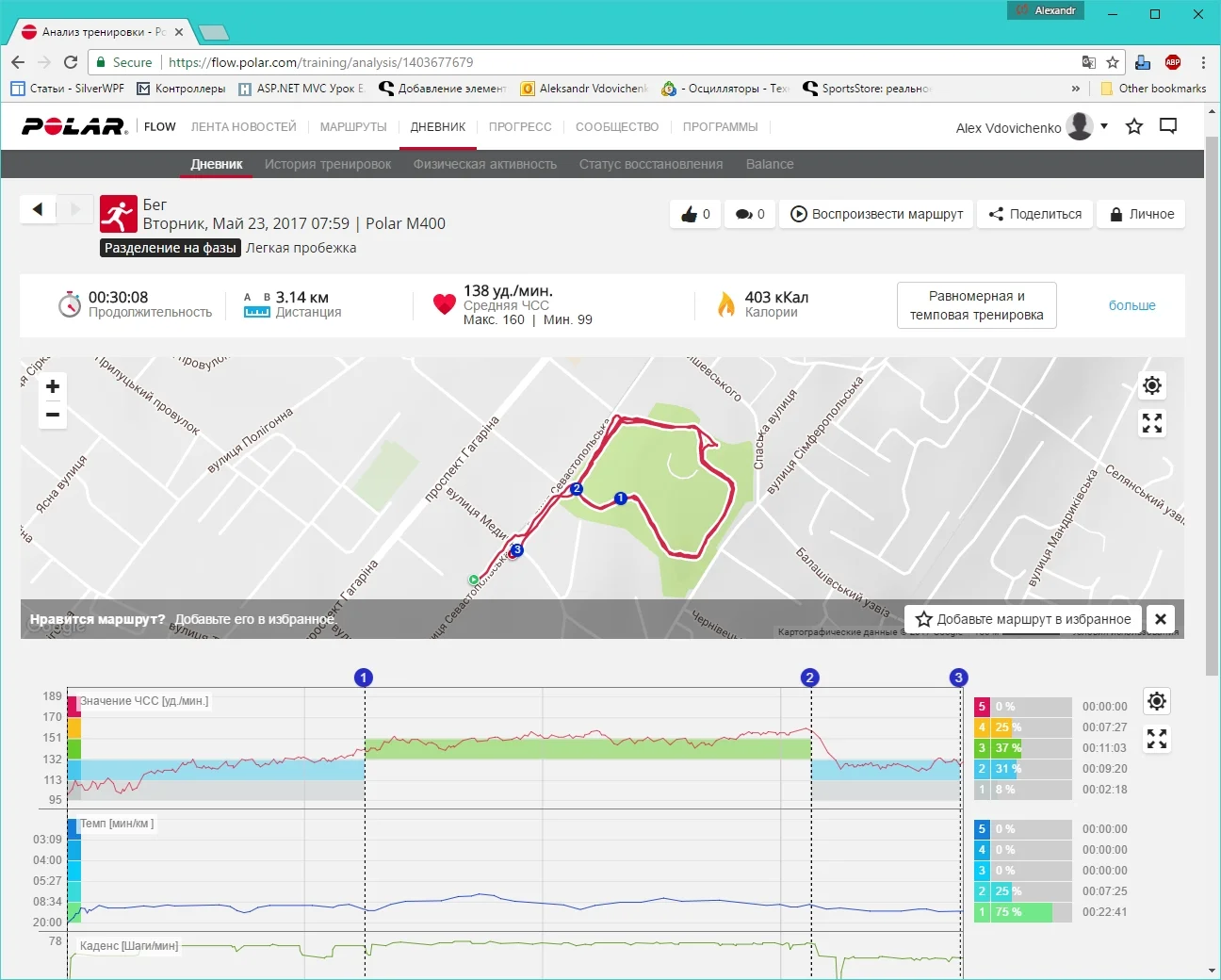Open the heart rate chart settings gear
This screenshot has width=1221, height=980.
(x=1157, y=701)
